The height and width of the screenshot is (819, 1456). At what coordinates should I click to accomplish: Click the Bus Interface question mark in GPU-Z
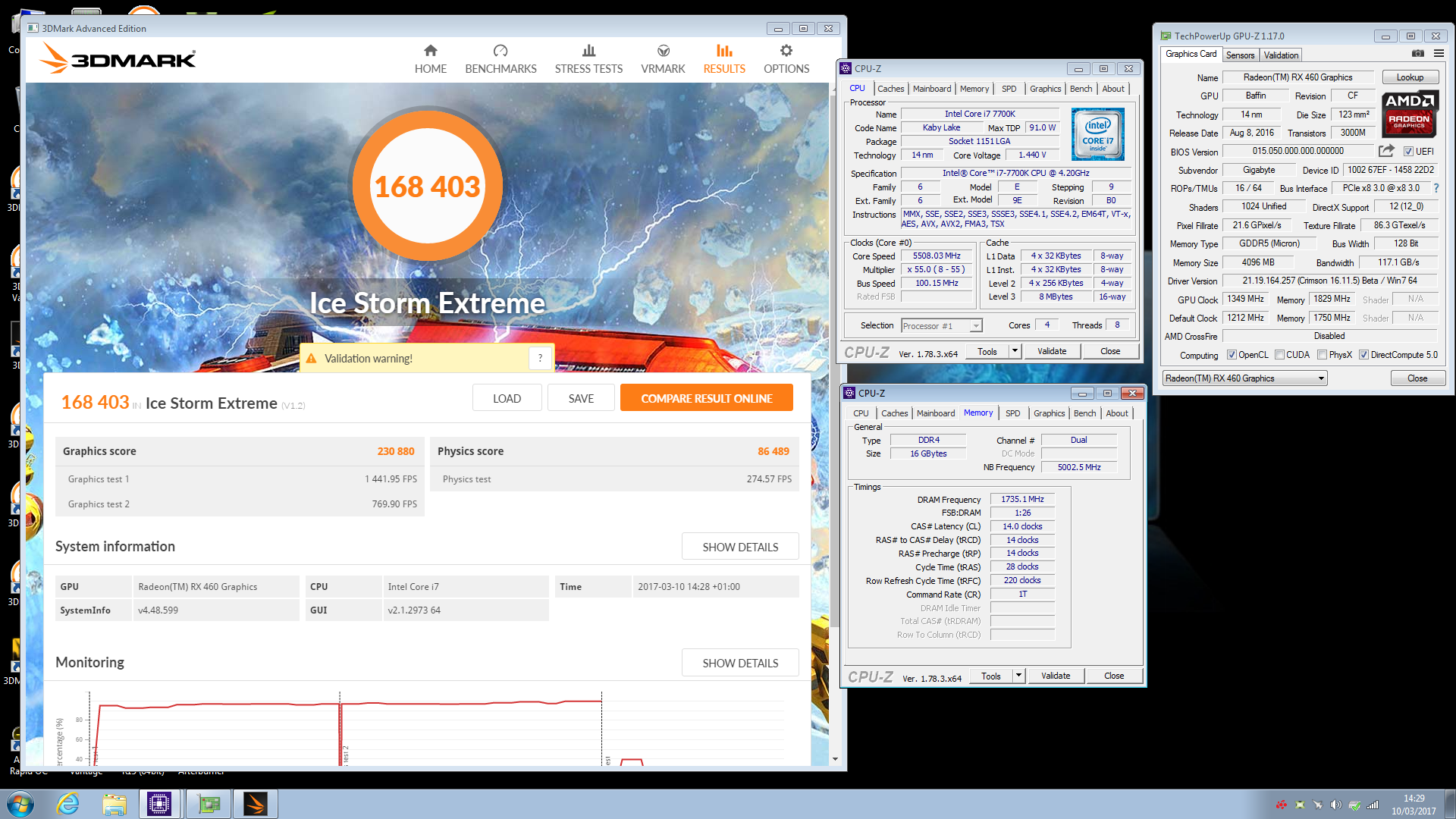[1436, 188]
